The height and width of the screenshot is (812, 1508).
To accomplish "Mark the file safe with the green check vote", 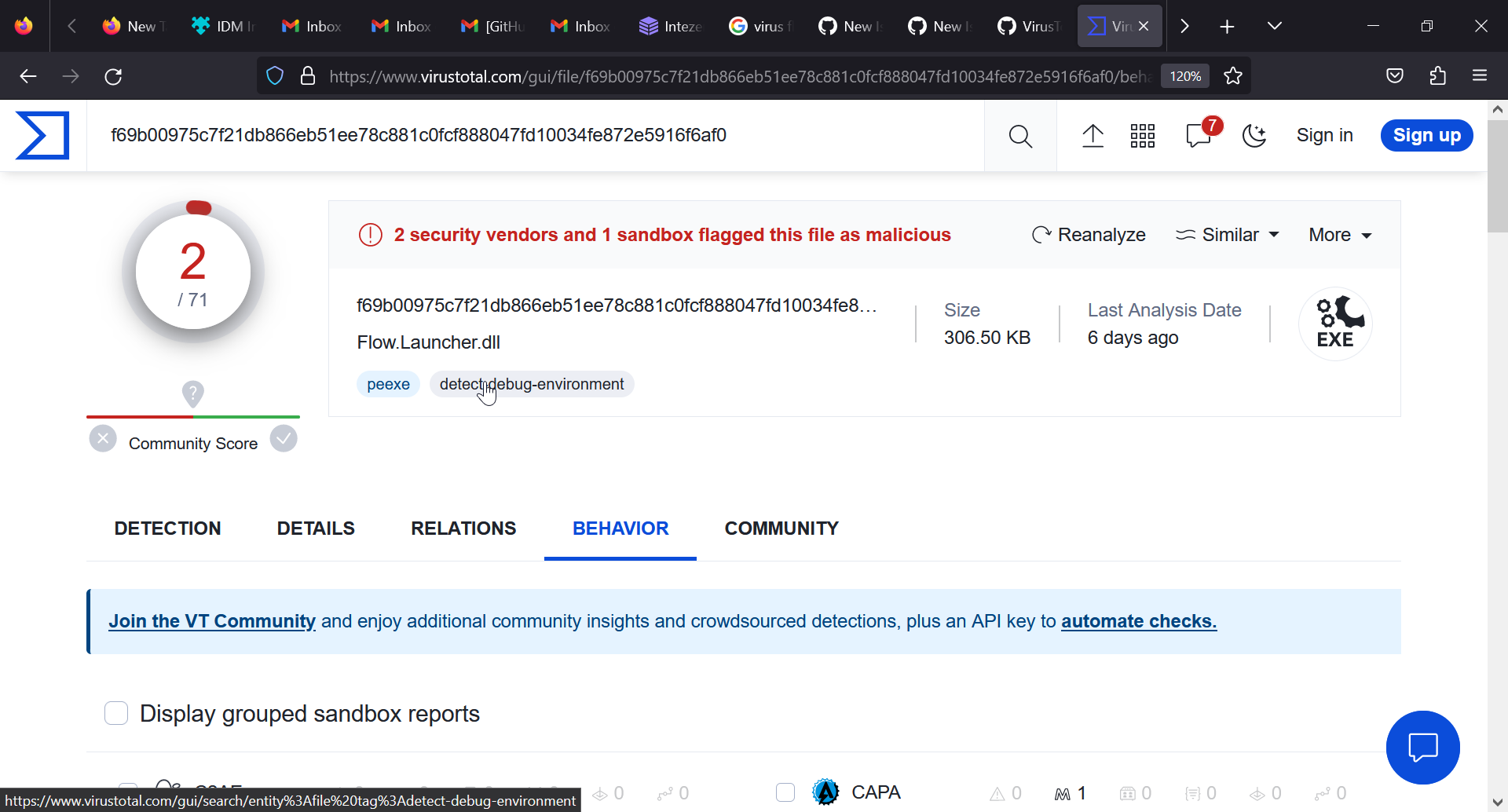I will coord(284,437).
